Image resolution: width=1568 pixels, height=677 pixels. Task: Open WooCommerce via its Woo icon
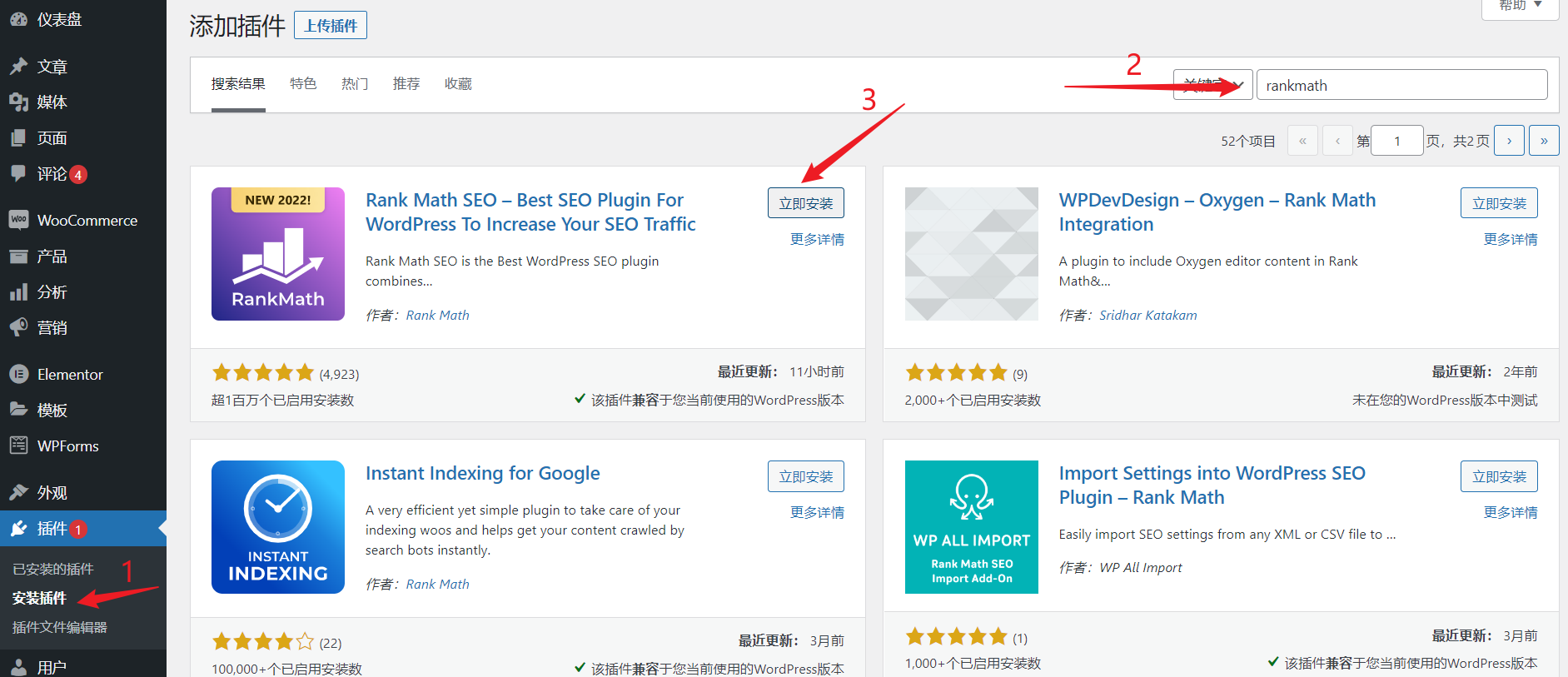[18, 220]
